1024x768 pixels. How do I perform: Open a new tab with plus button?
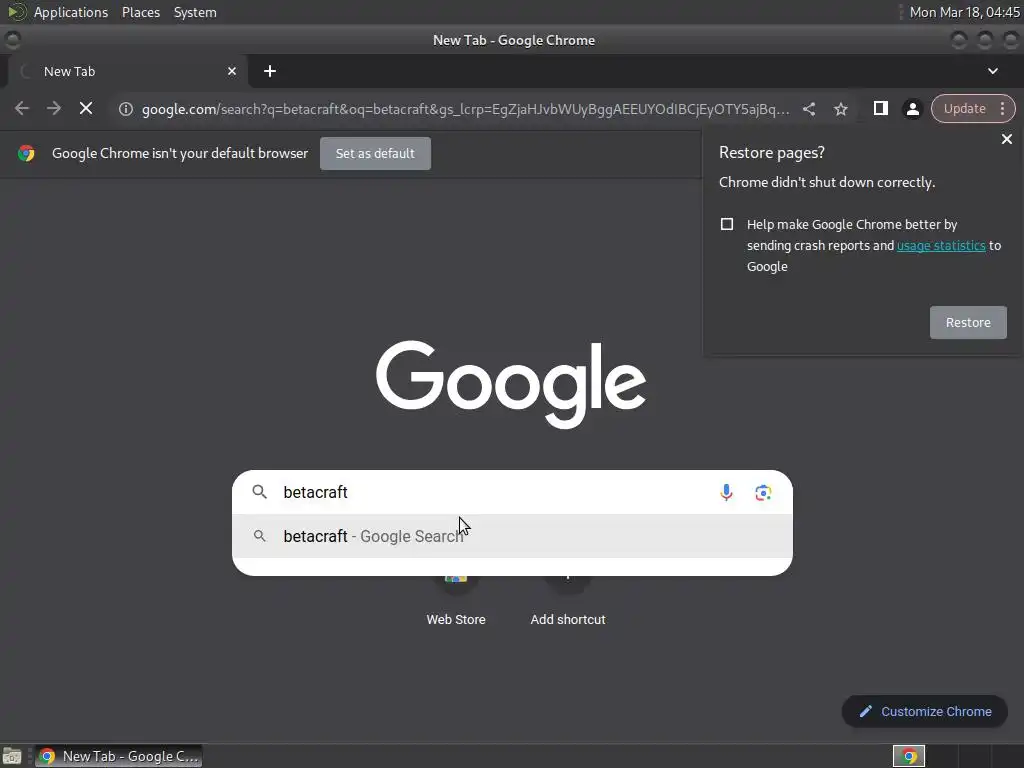tap(270, 71)
